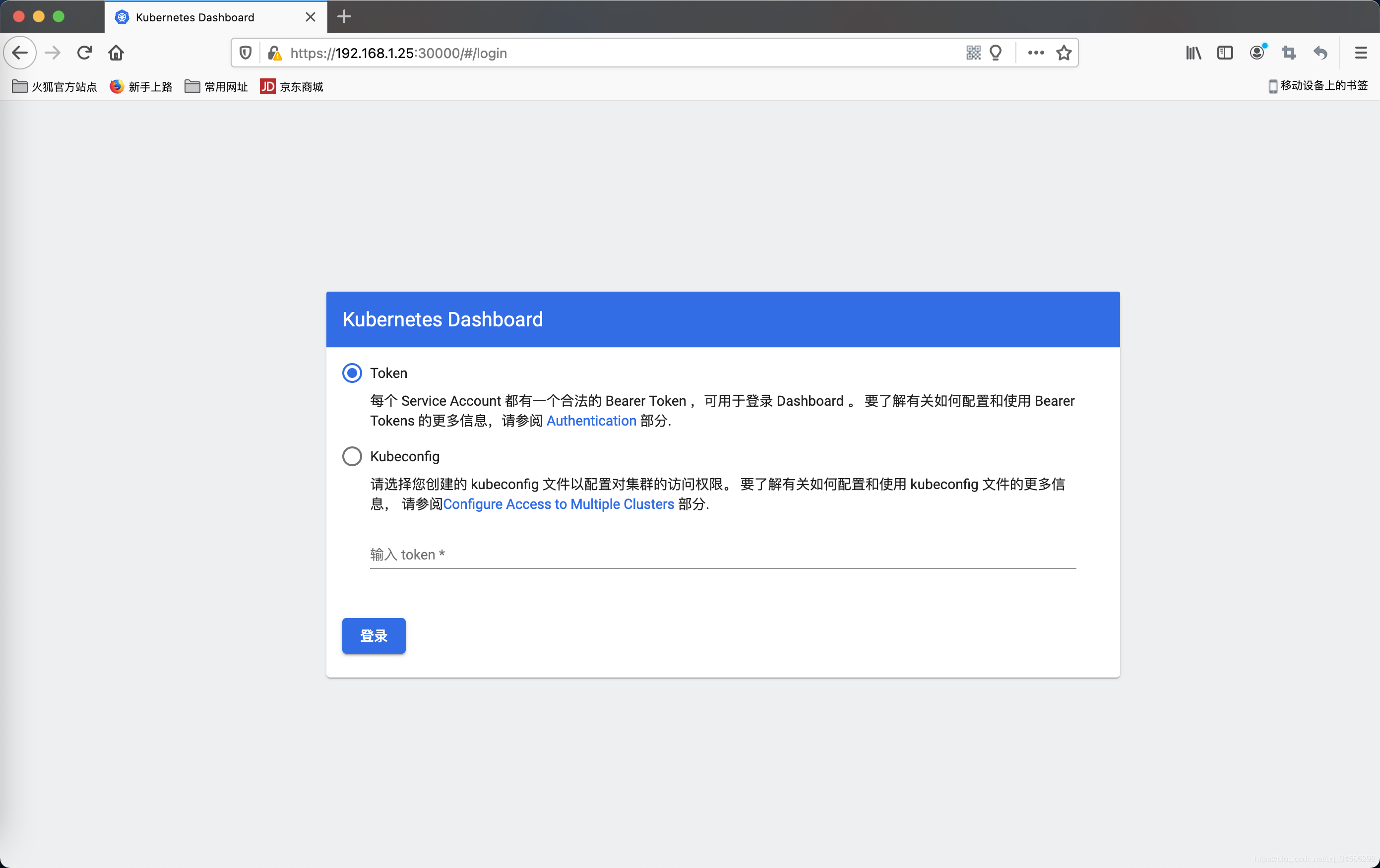
Task: Select the Kubeconfig radio option
Action: click(352, 457)
